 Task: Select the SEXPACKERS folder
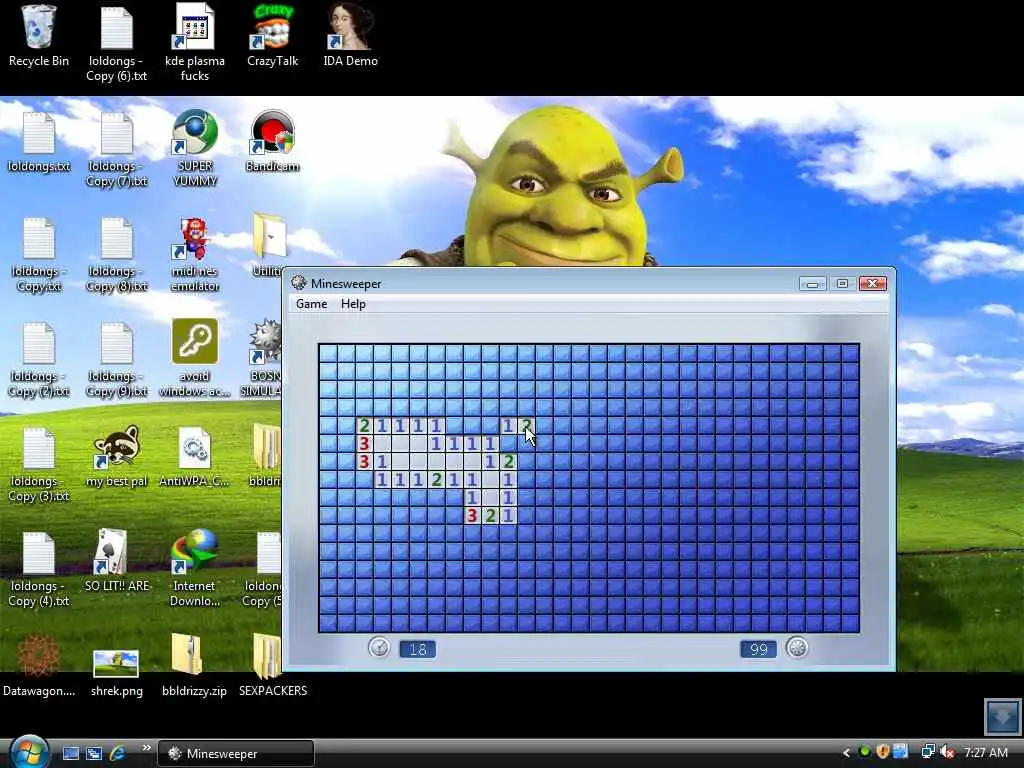tap(272, 665)
